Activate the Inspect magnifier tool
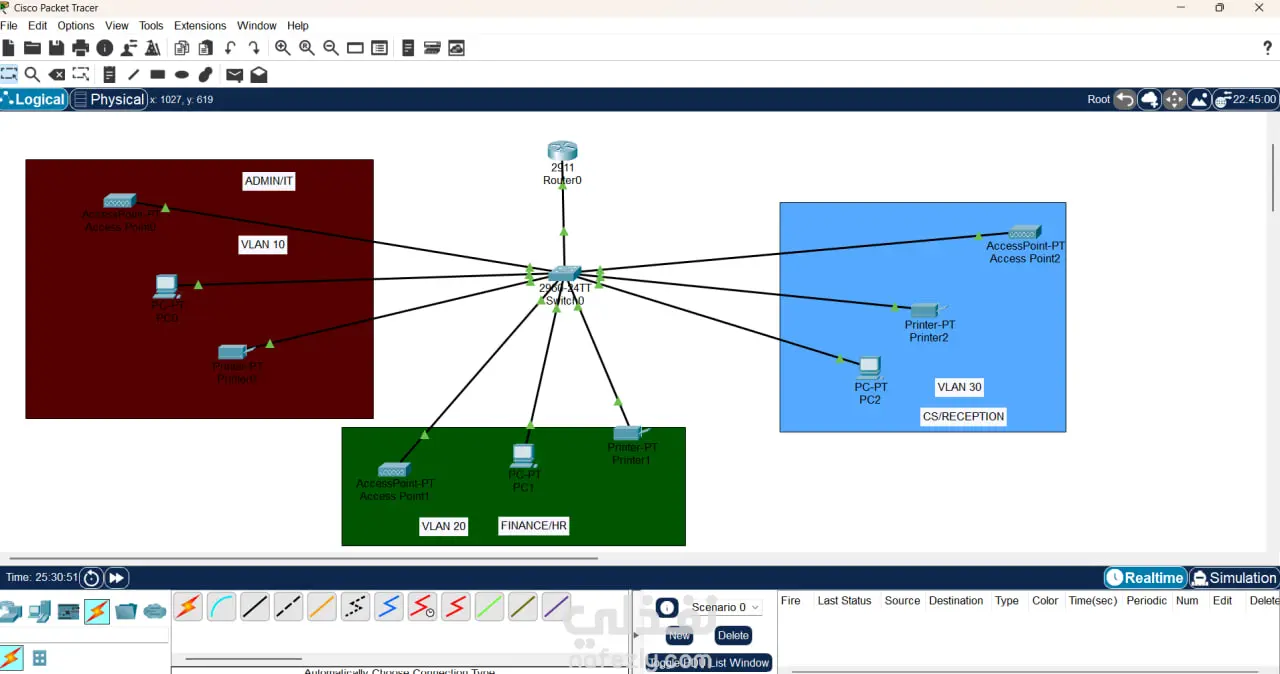1280x674 pixels. click(32, 74)
